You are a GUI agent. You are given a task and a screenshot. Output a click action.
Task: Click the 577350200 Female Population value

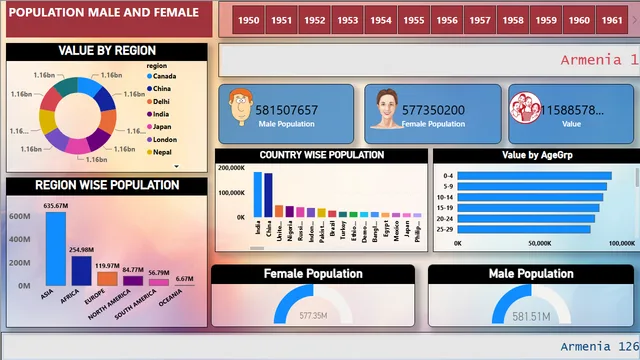[x=433, y=110]
